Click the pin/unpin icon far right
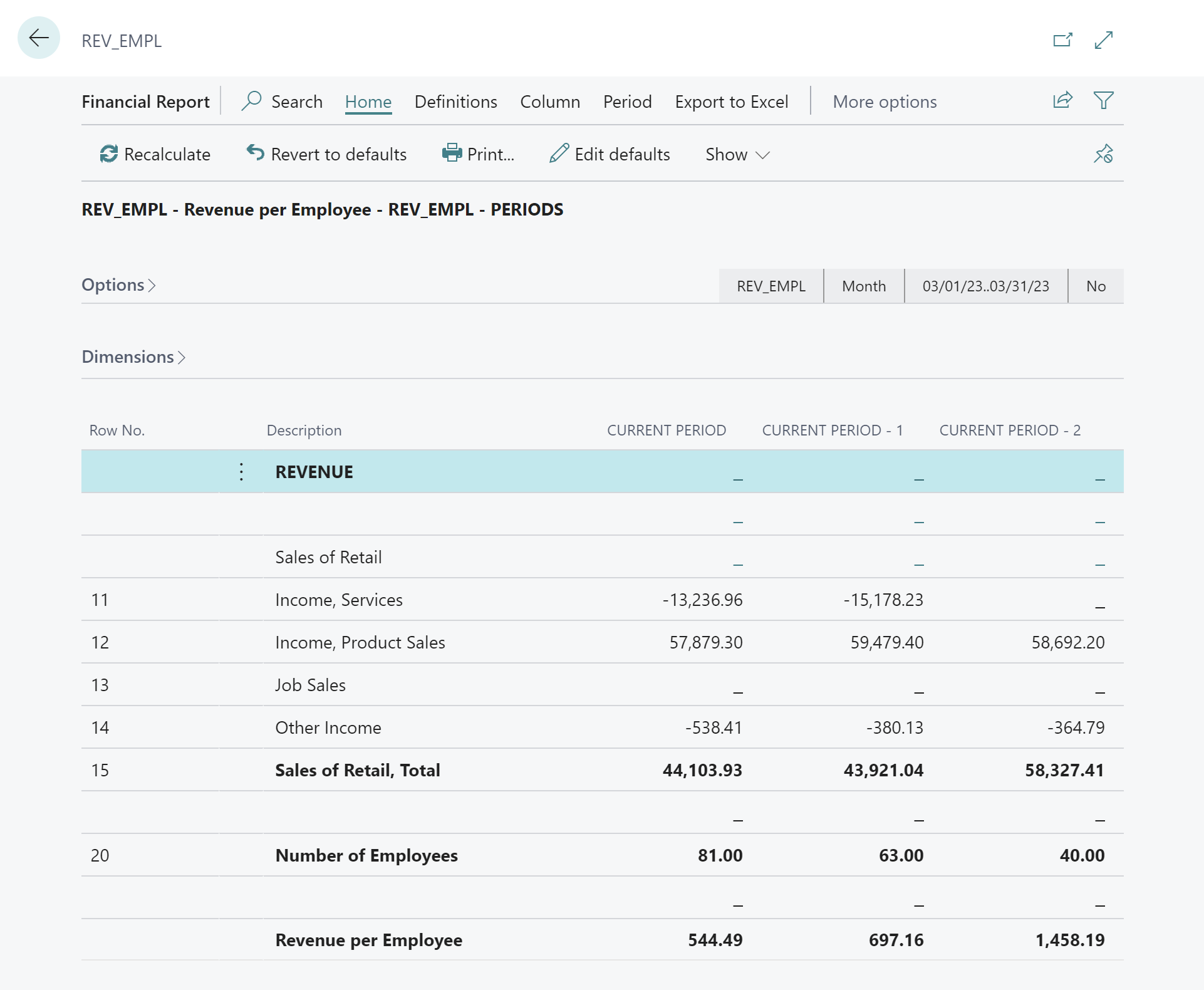This screenshot has height=990, width=1204. click(x=1103, y=153)
